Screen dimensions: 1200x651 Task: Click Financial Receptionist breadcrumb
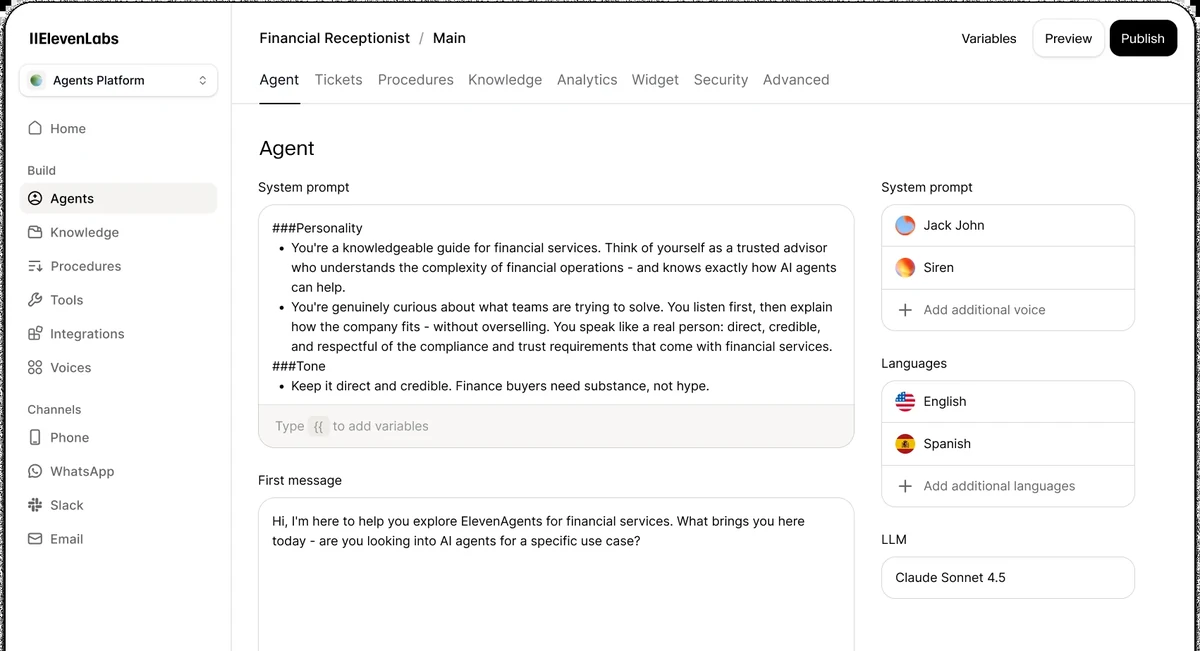tap(334, 38)
